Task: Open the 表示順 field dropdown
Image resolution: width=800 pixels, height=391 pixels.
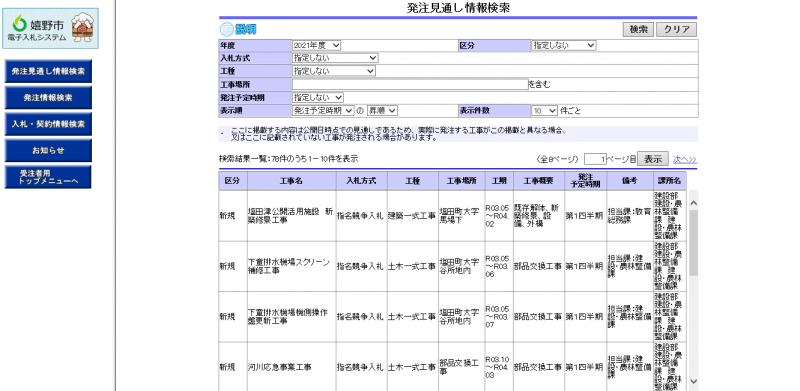Action: [x=323, y=110]
